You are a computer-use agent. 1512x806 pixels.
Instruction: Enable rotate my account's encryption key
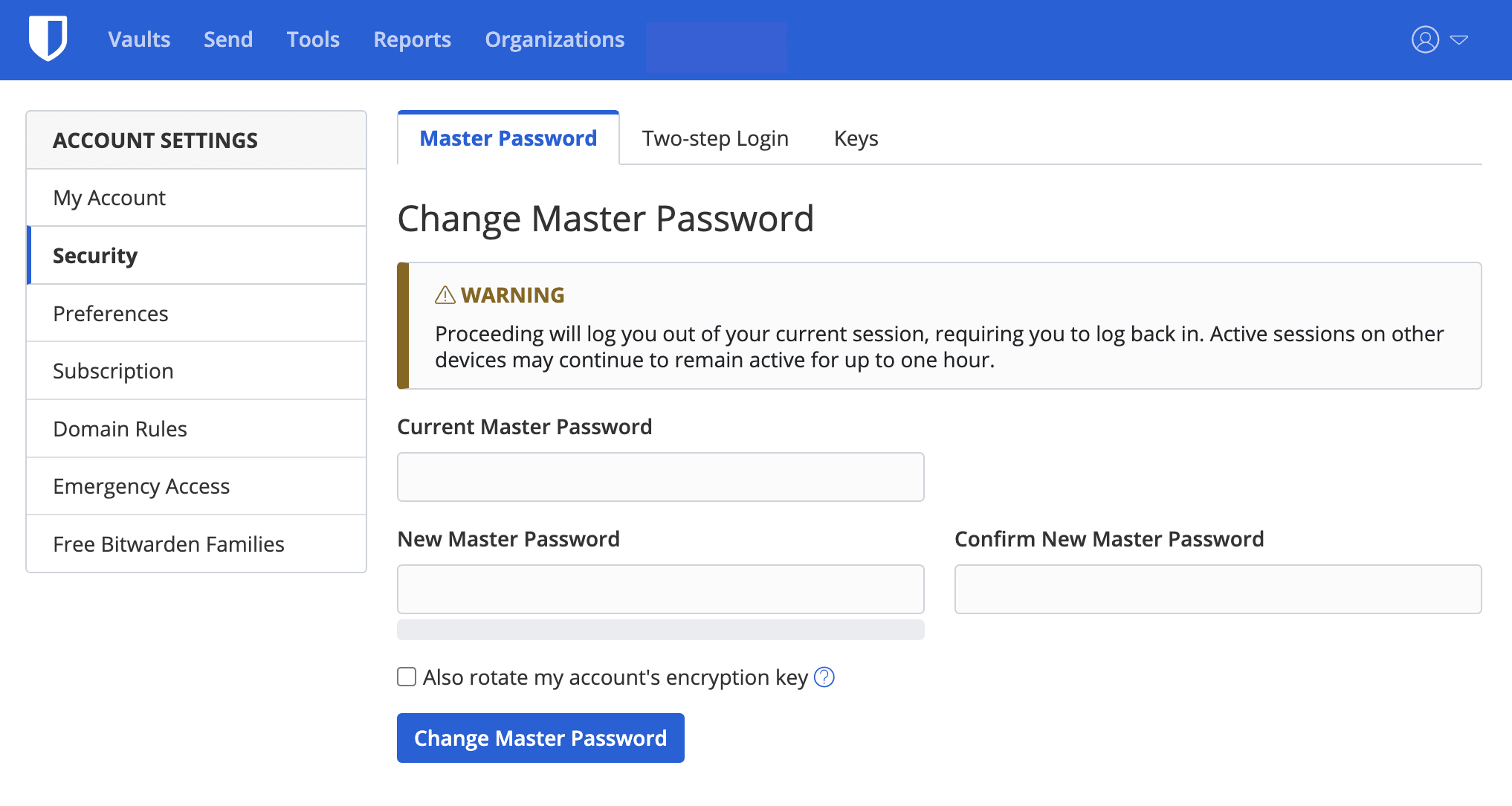(406, 677)
